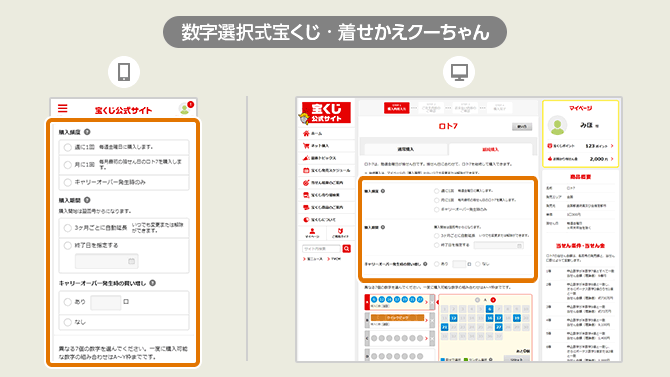Open desktop help icon beside 購入期間
Image resolution: width=670 pixels, height=377 pixels.
point(383,227)
